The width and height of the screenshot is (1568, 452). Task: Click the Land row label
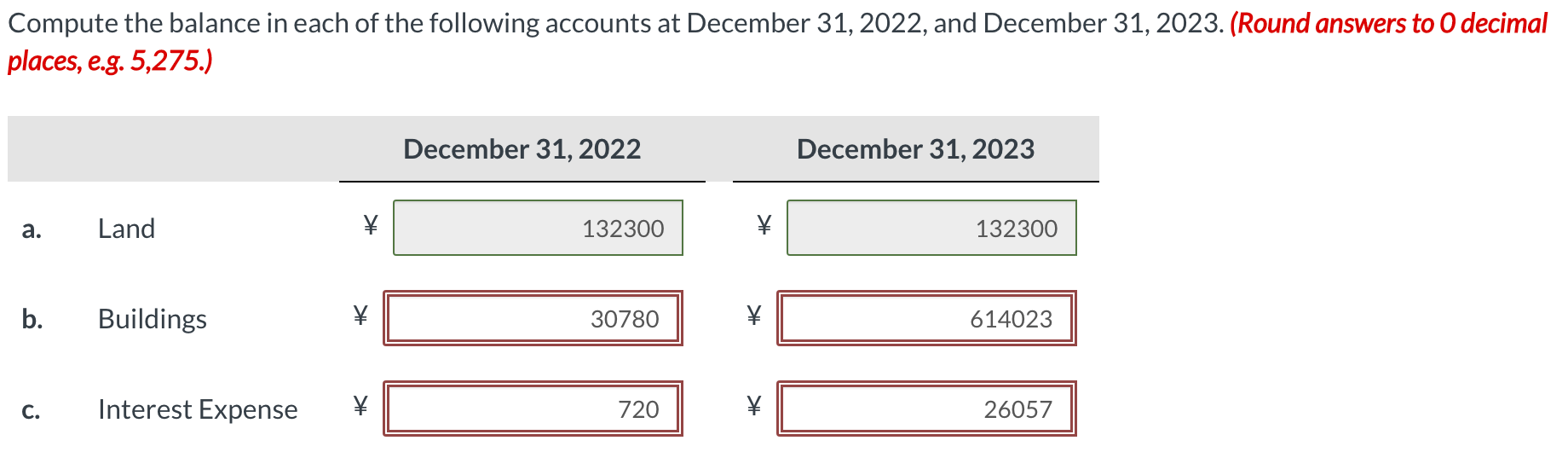point(126,229)
